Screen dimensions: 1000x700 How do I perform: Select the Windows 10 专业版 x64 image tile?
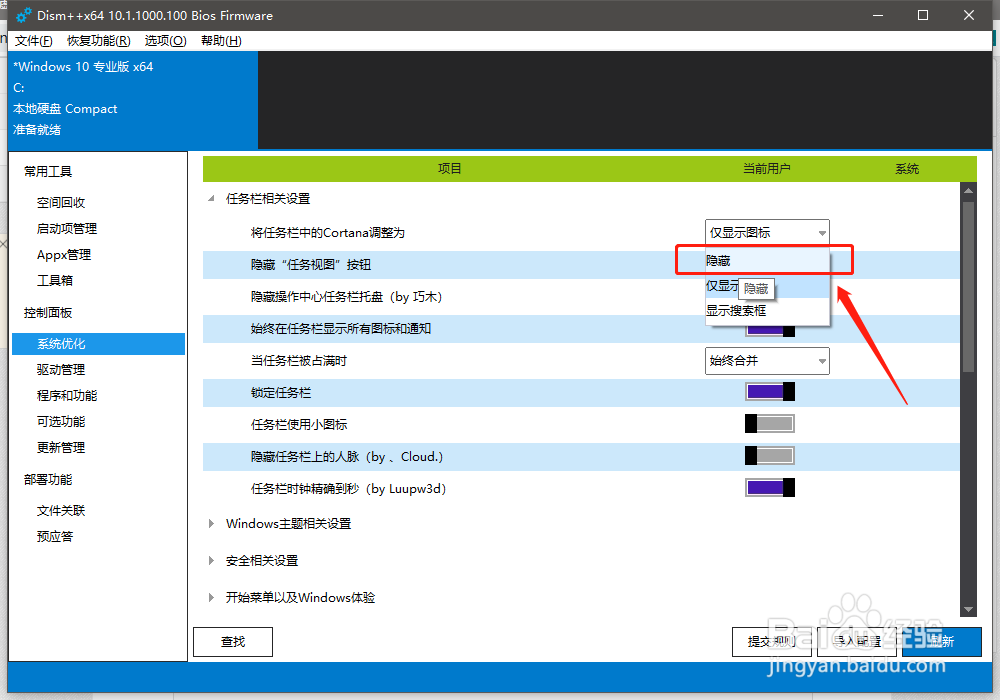point(133,100)
